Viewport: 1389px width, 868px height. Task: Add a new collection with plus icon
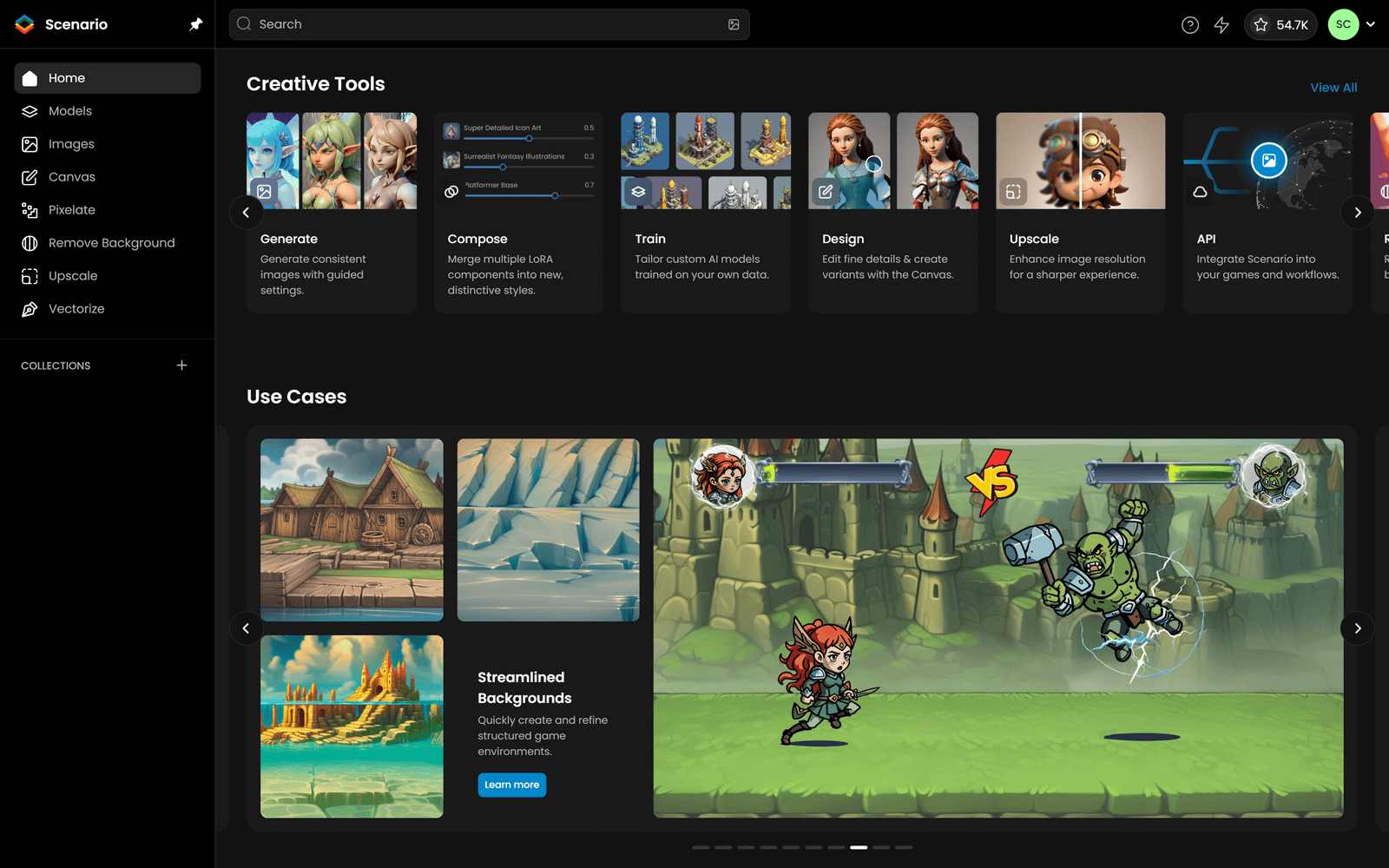[x=181, y=365]
